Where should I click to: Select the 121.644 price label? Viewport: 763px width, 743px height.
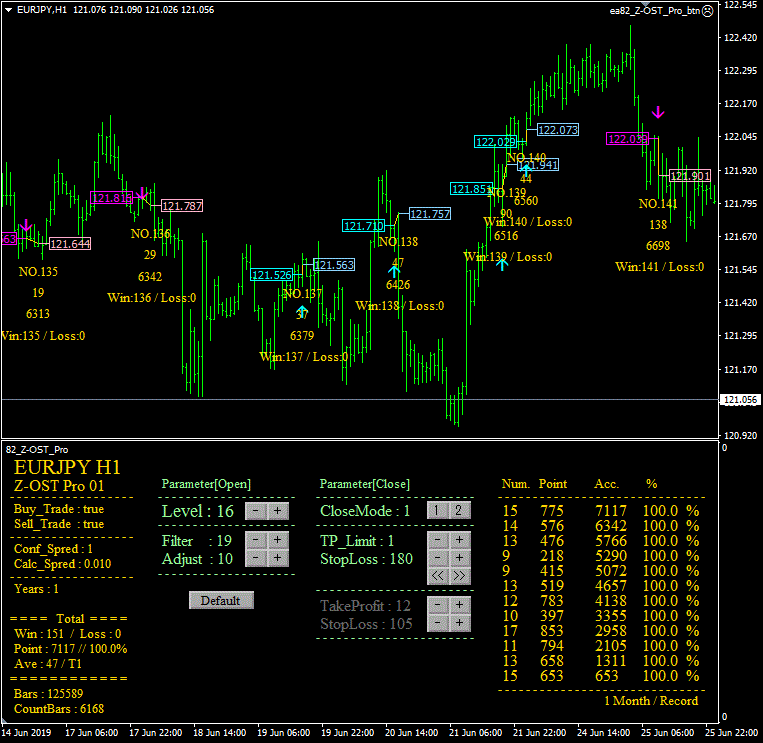pos(70,244)
